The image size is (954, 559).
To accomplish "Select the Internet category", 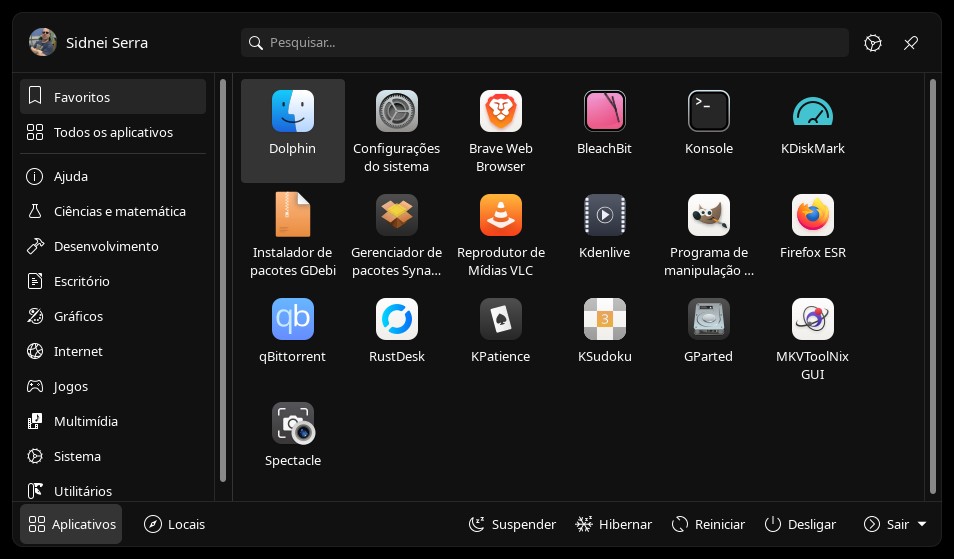I will (113, 351).
